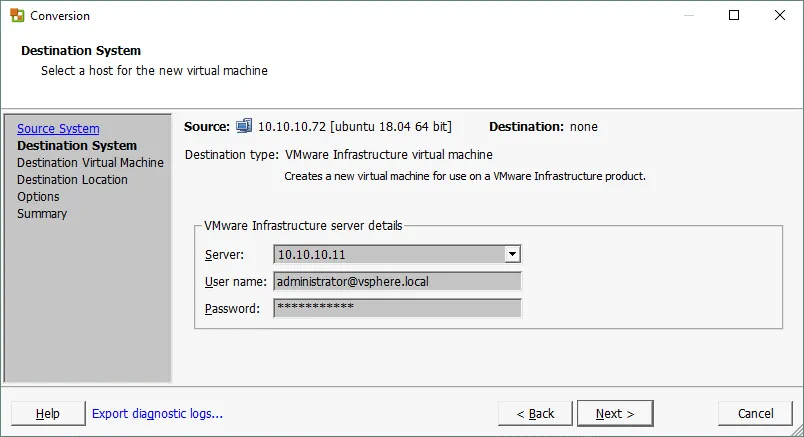Image resolution: width=804 pixels, height=437 pixels.
Task: Click the User name input field
Action: pos(397,281)
